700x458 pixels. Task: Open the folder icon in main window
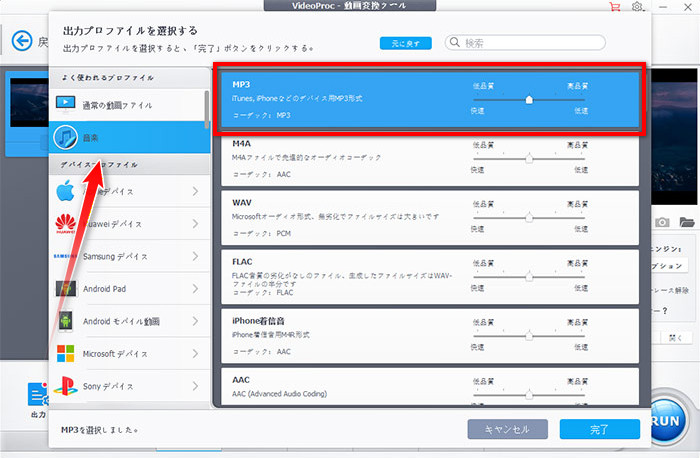click(x=687, y=222)
